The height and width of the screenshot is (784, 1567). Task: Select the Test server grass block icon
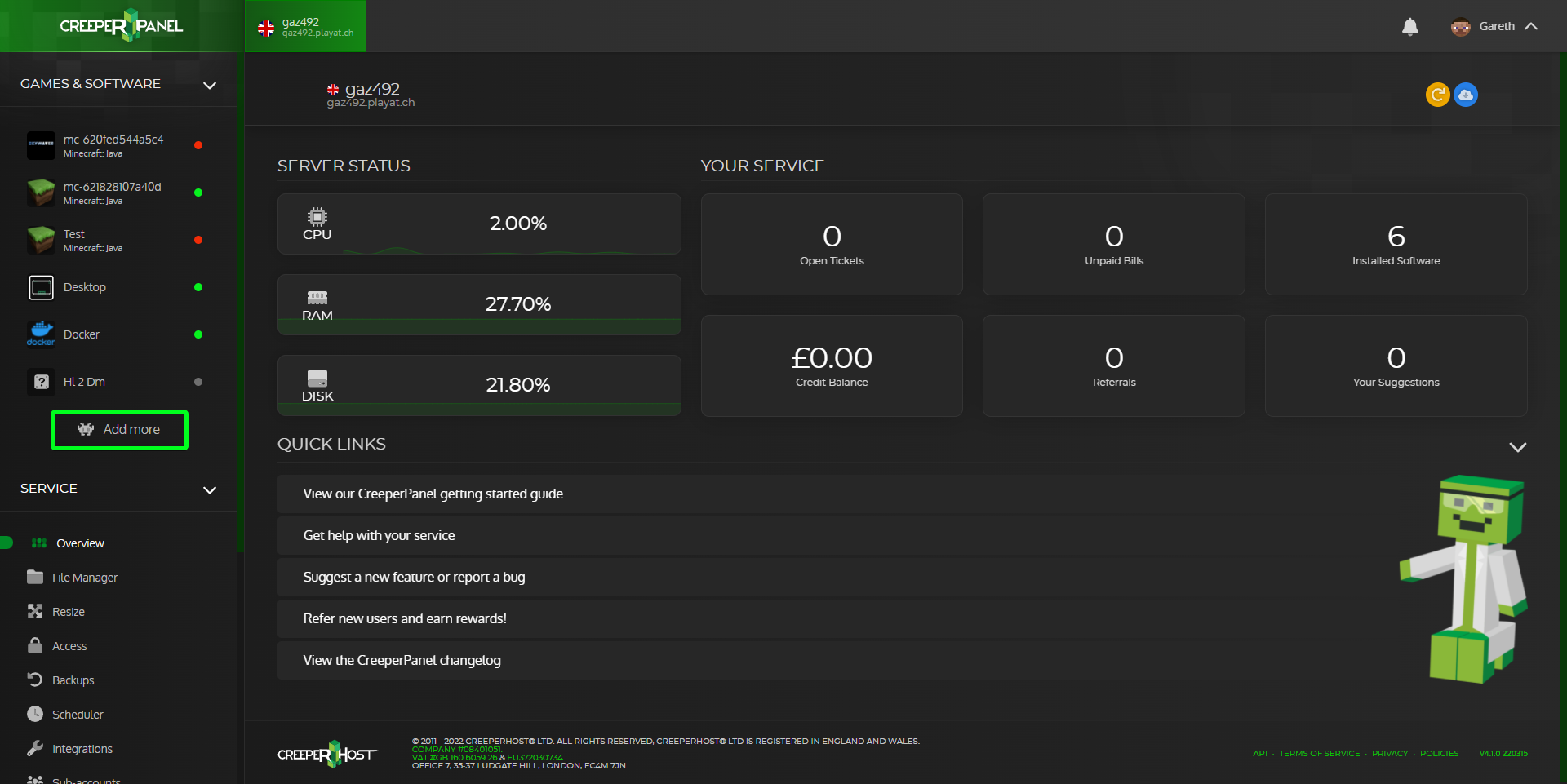[x=41, y=240]
